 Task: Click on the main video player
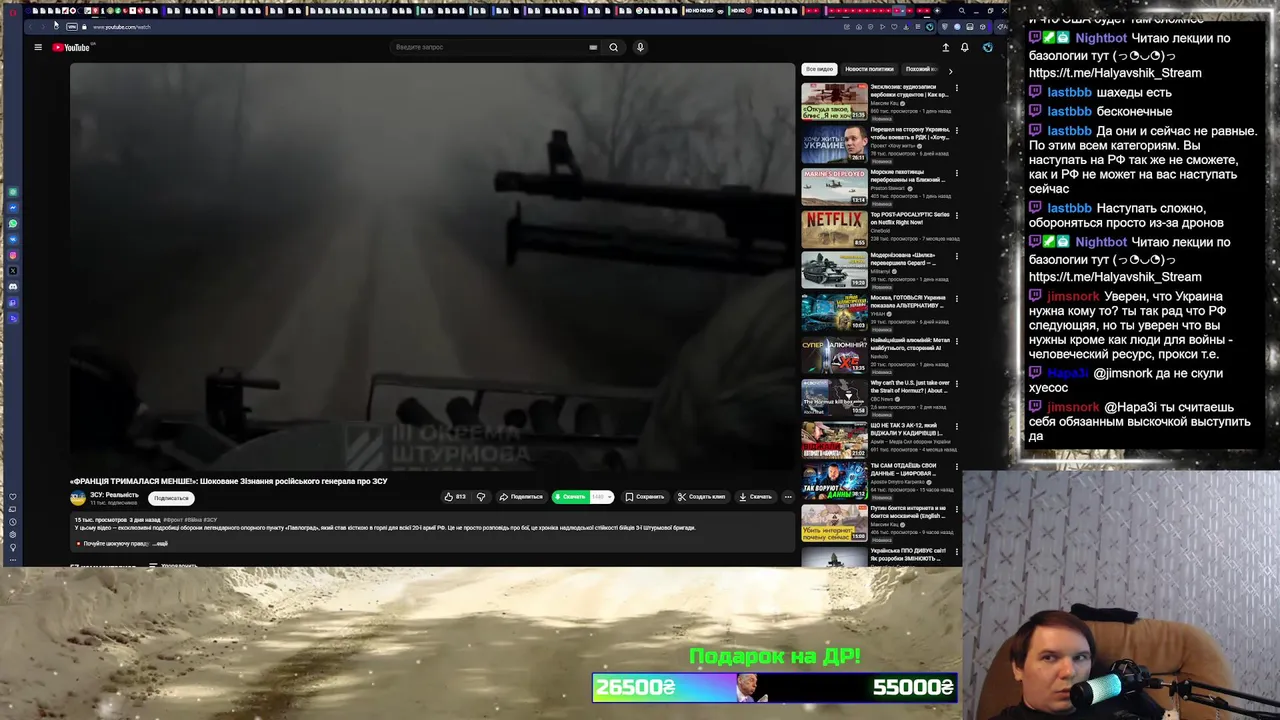click(432, 267)
